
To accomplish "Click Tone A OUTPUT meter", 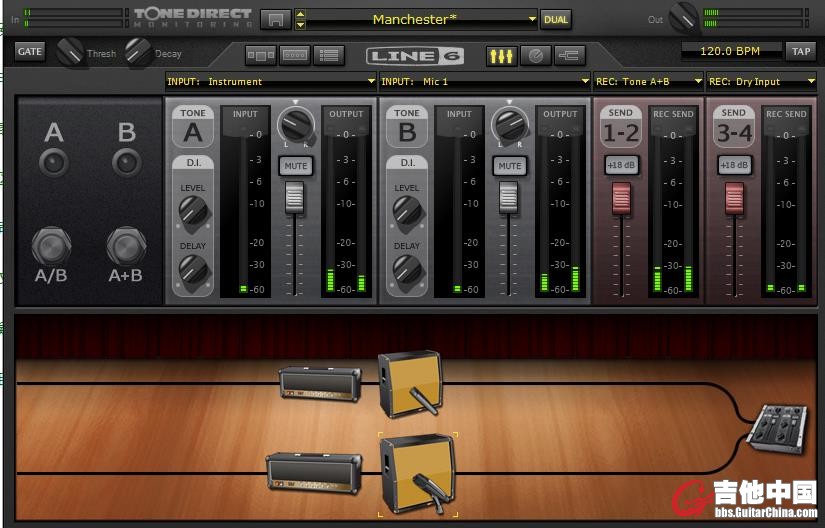I will (x=346, y=201).
